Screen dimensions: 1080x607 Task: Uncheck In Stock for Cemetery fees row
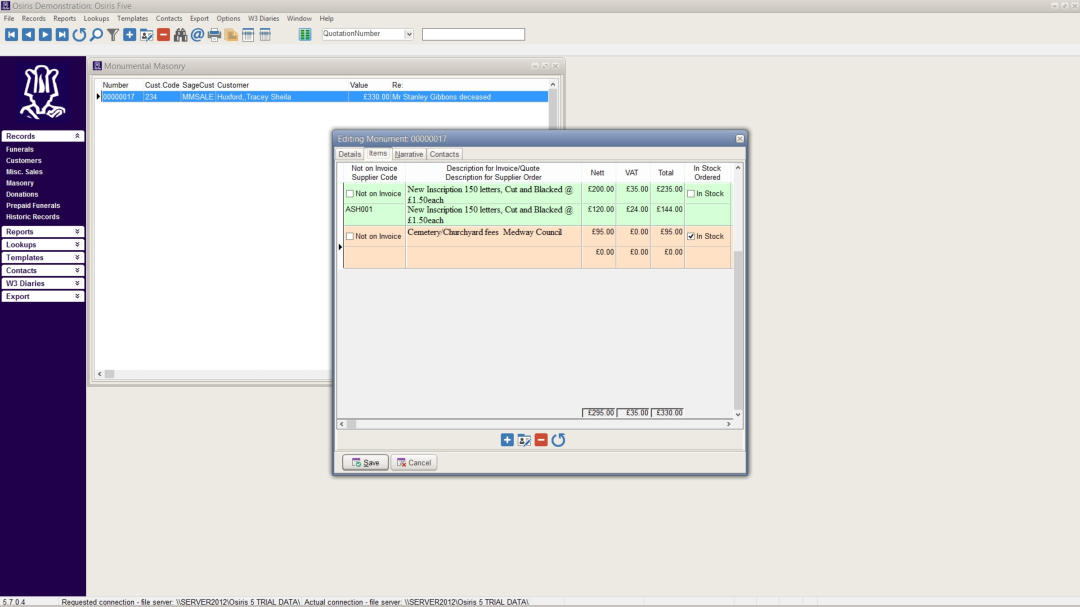[691, 237]
